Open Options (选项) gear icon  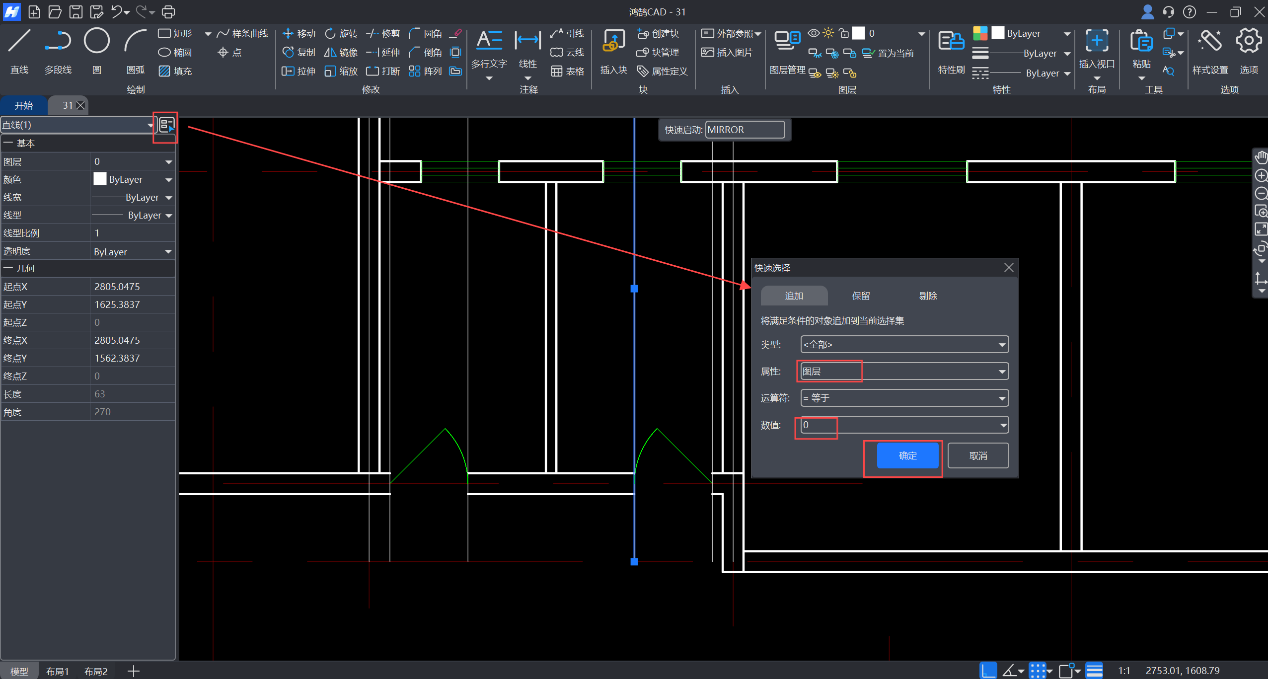(1248, 42)
